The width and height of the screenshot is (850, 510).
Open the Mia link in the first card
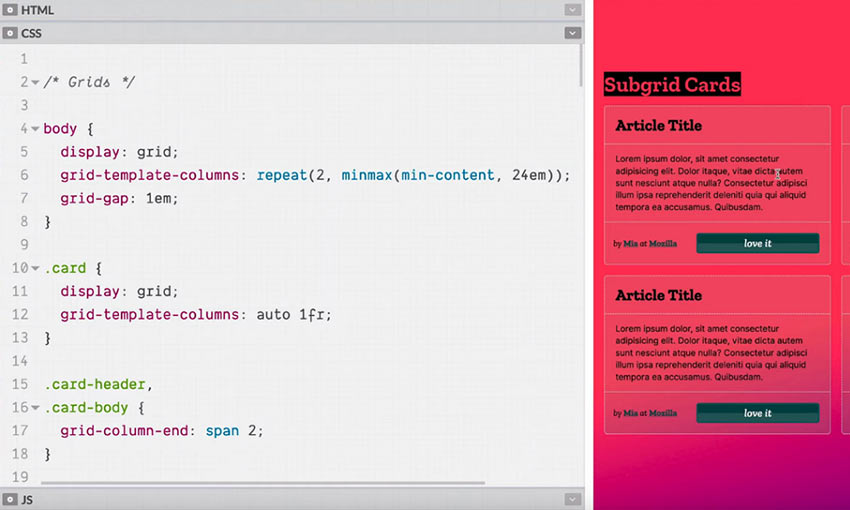click(x=630, y=244)
